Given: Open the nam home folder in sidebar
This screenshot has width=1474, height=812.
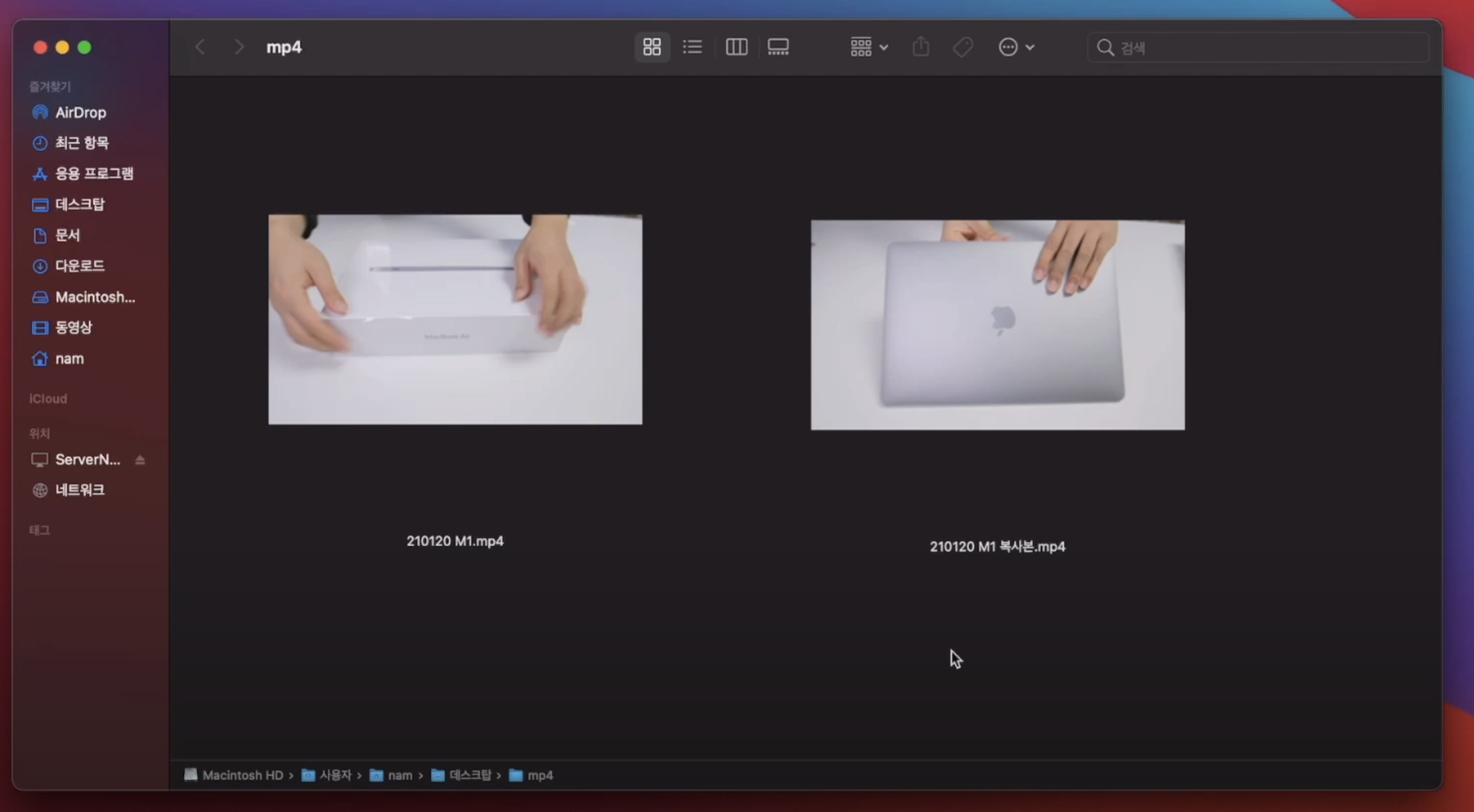Looking at the screenshot, I should [69, 359].
